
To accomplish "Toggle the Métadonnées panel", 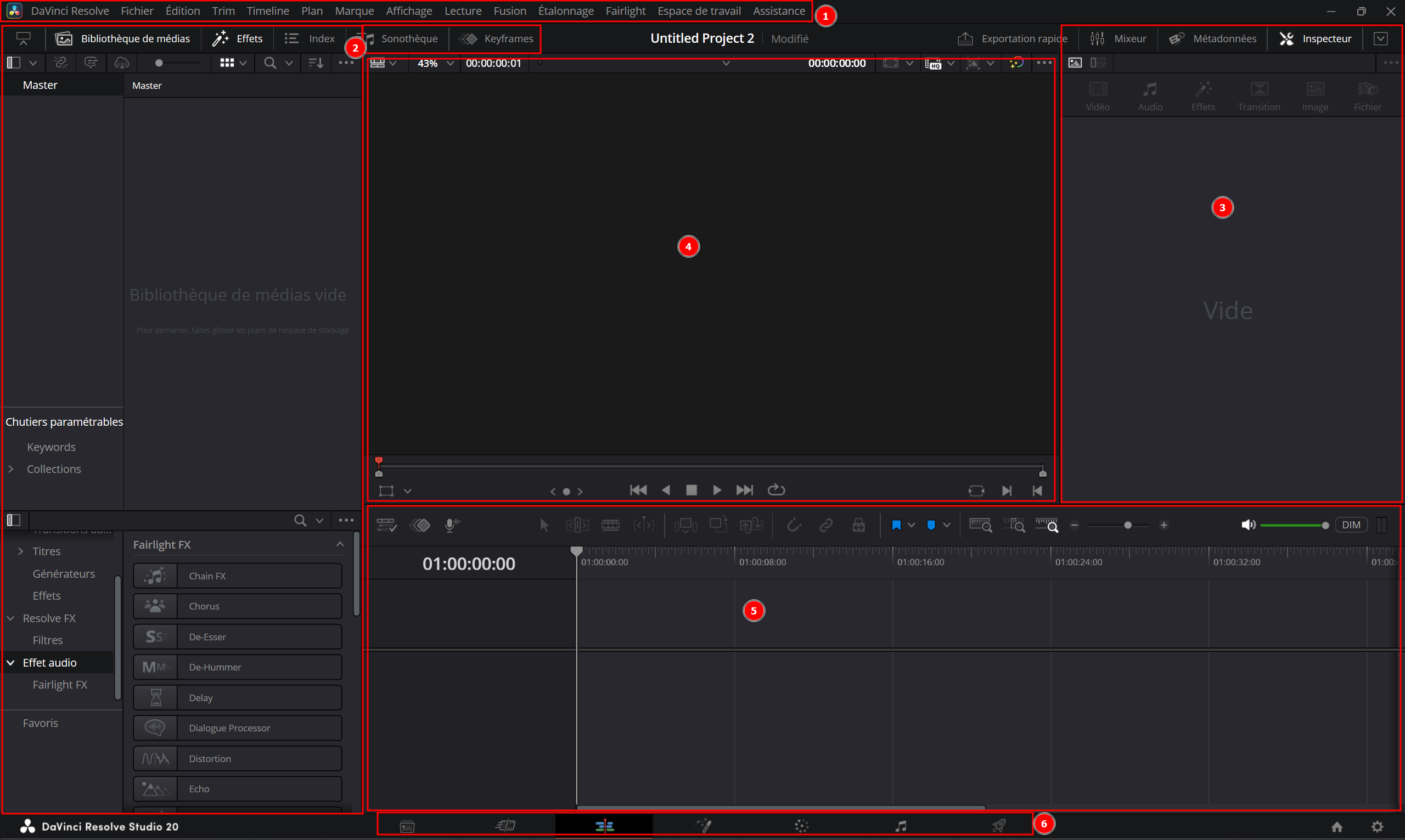I will (1212, 38).
